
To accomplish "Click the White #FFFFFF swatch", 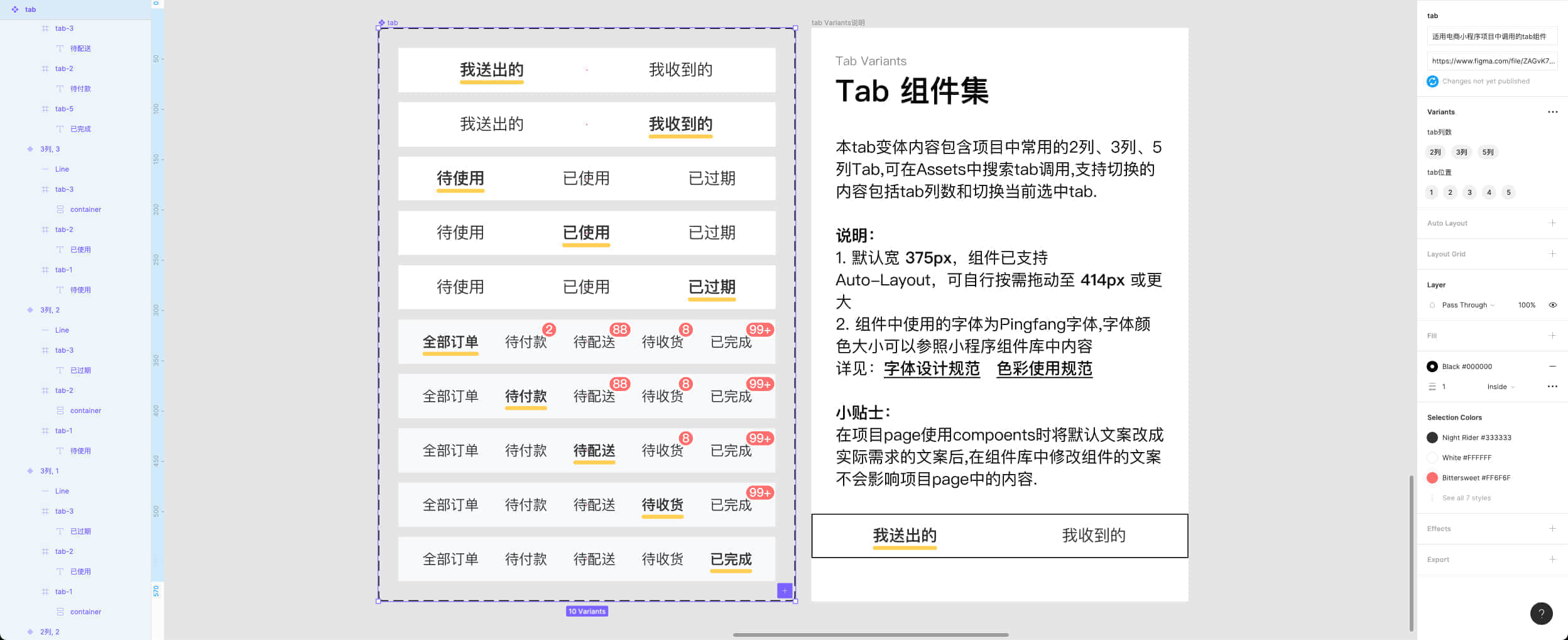I will 1432,458.
